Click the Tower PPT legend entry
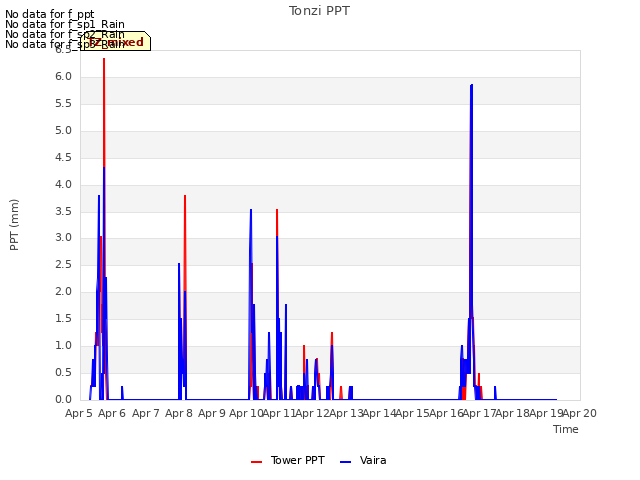Image resolution: width=640 pixels, height=480 pixels. point(288,461)
